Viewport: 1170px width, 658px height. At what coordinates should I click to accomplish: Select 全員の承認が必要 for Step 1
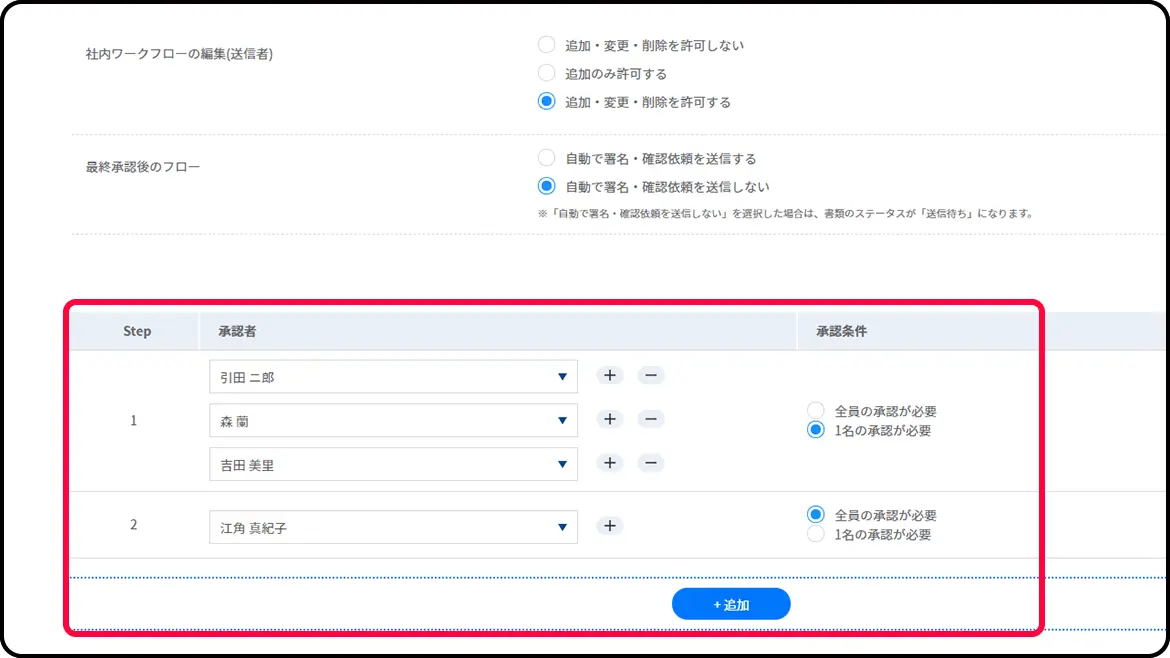click(x=816, y=411)
